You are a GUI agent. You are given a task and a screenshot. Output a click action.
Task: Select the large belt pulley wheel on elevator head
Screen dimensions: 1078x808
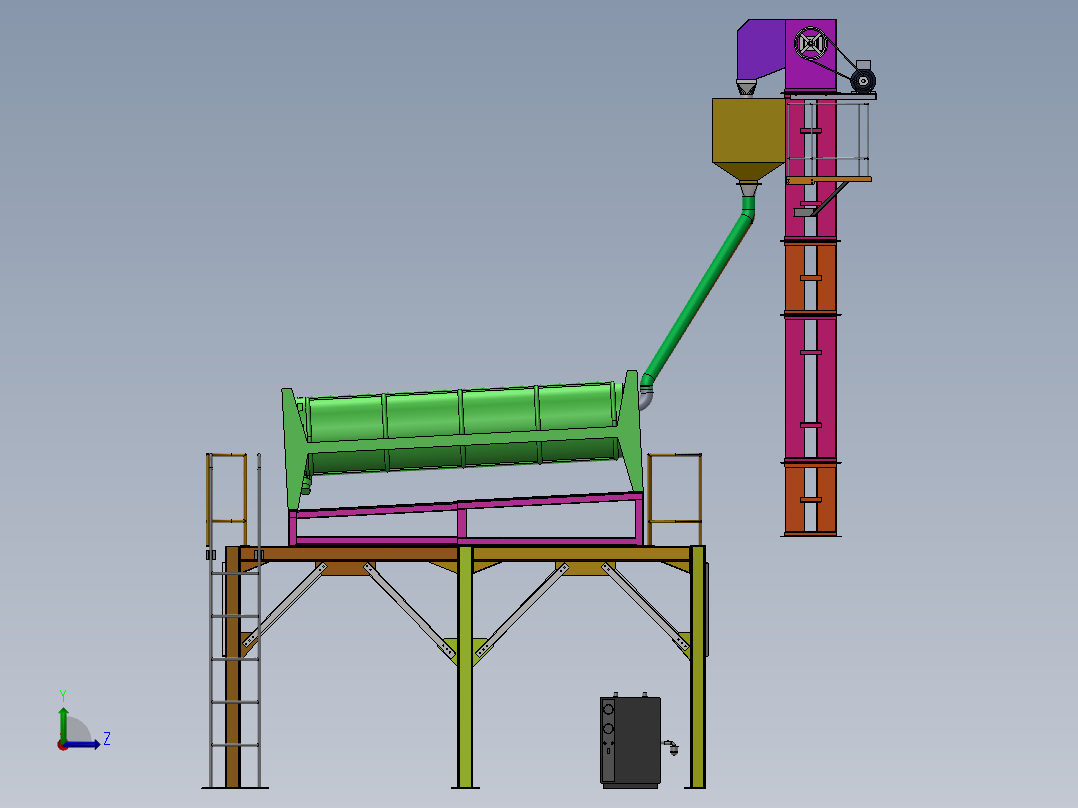click(811, 43)
